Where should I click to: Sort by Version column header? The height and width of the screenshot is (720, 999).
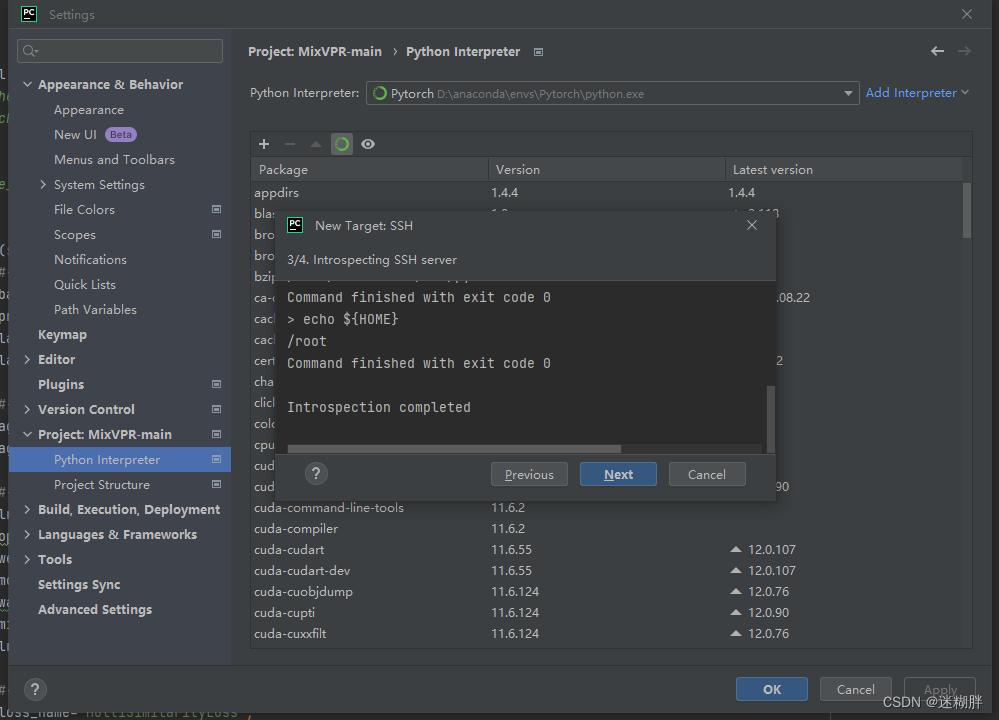(607, 169)
